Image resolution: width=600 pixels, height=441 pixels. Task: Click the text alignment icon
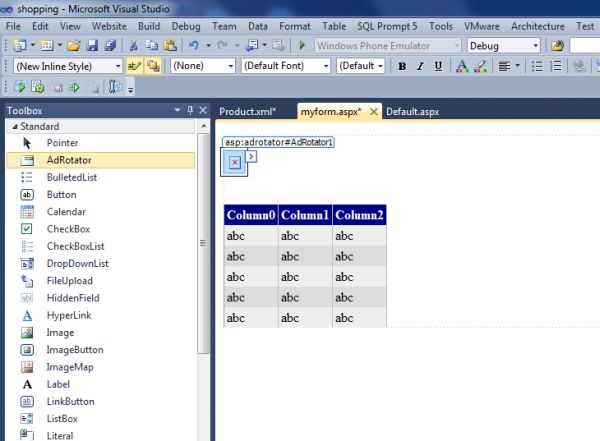click(504, 66)
